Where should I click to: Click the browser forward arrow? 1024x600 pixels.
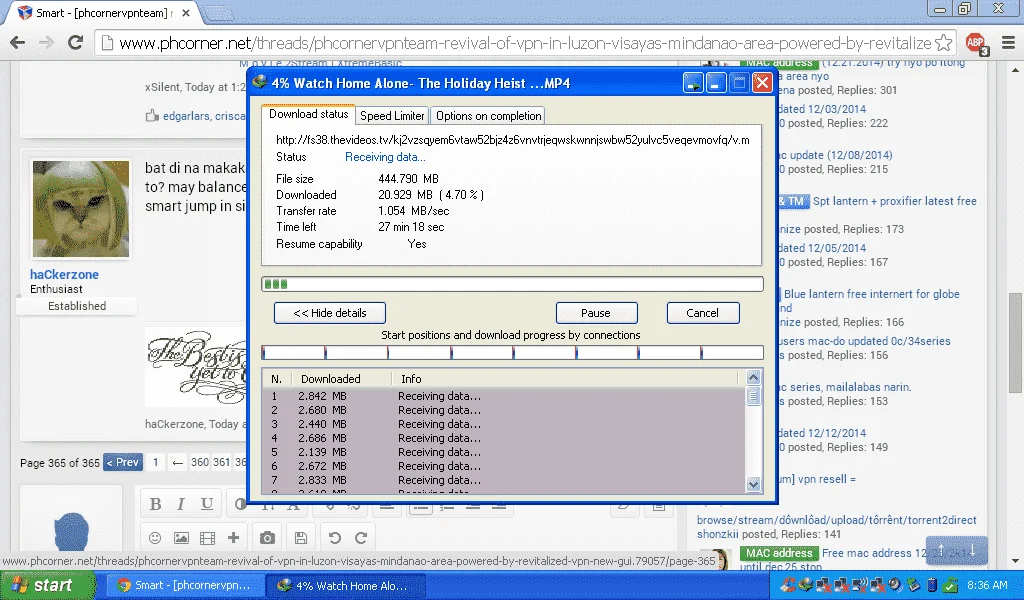tap(46, 43)
